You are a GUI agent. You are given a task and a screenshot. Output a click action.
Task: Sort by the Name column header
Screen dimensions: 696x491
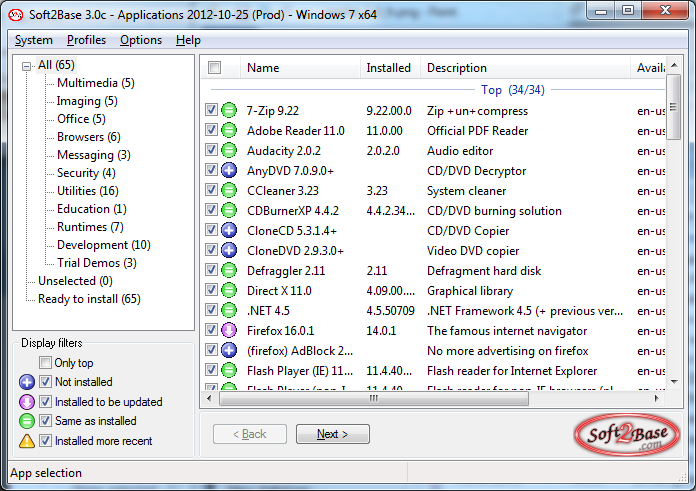coord(301,67)
